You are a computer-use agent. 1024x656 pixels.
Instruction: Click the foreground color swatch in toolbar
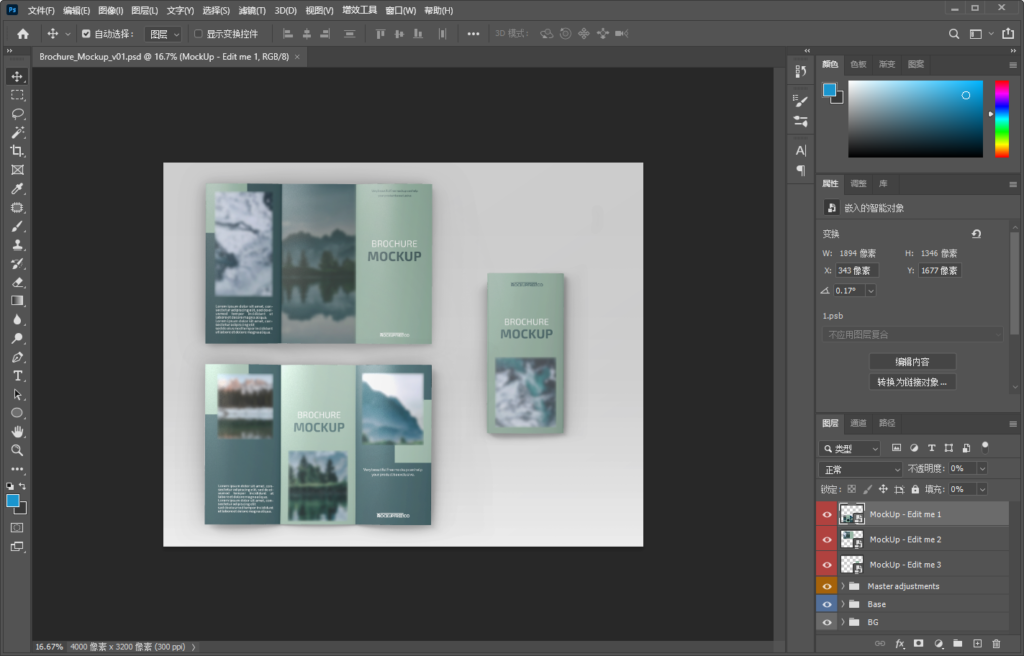tap(12, 501)
